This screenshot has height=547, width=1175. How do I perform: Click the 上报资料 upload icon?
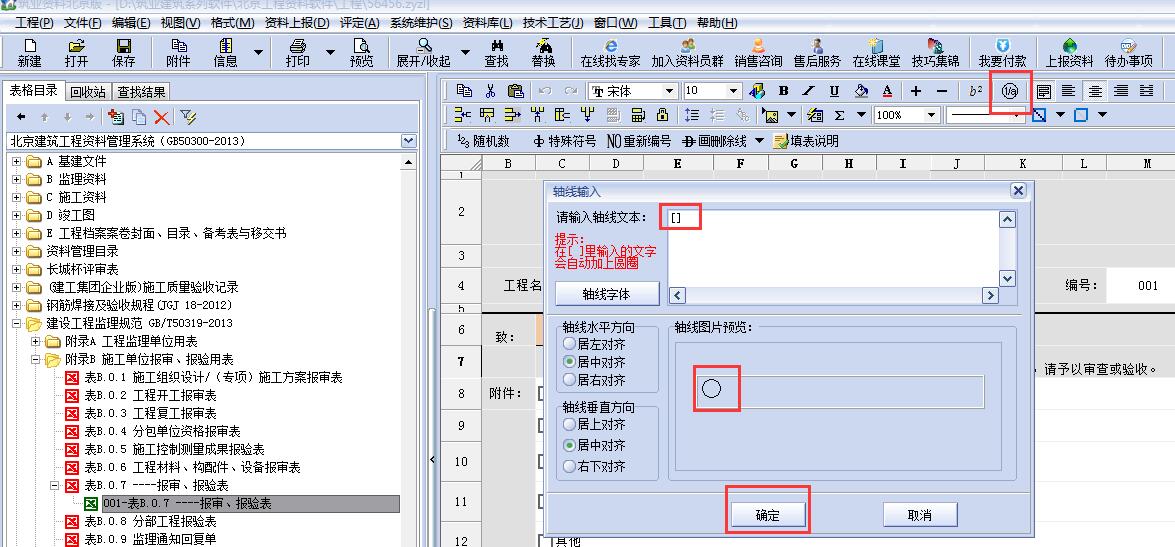pyautogui.click(x=1069, y=52)
